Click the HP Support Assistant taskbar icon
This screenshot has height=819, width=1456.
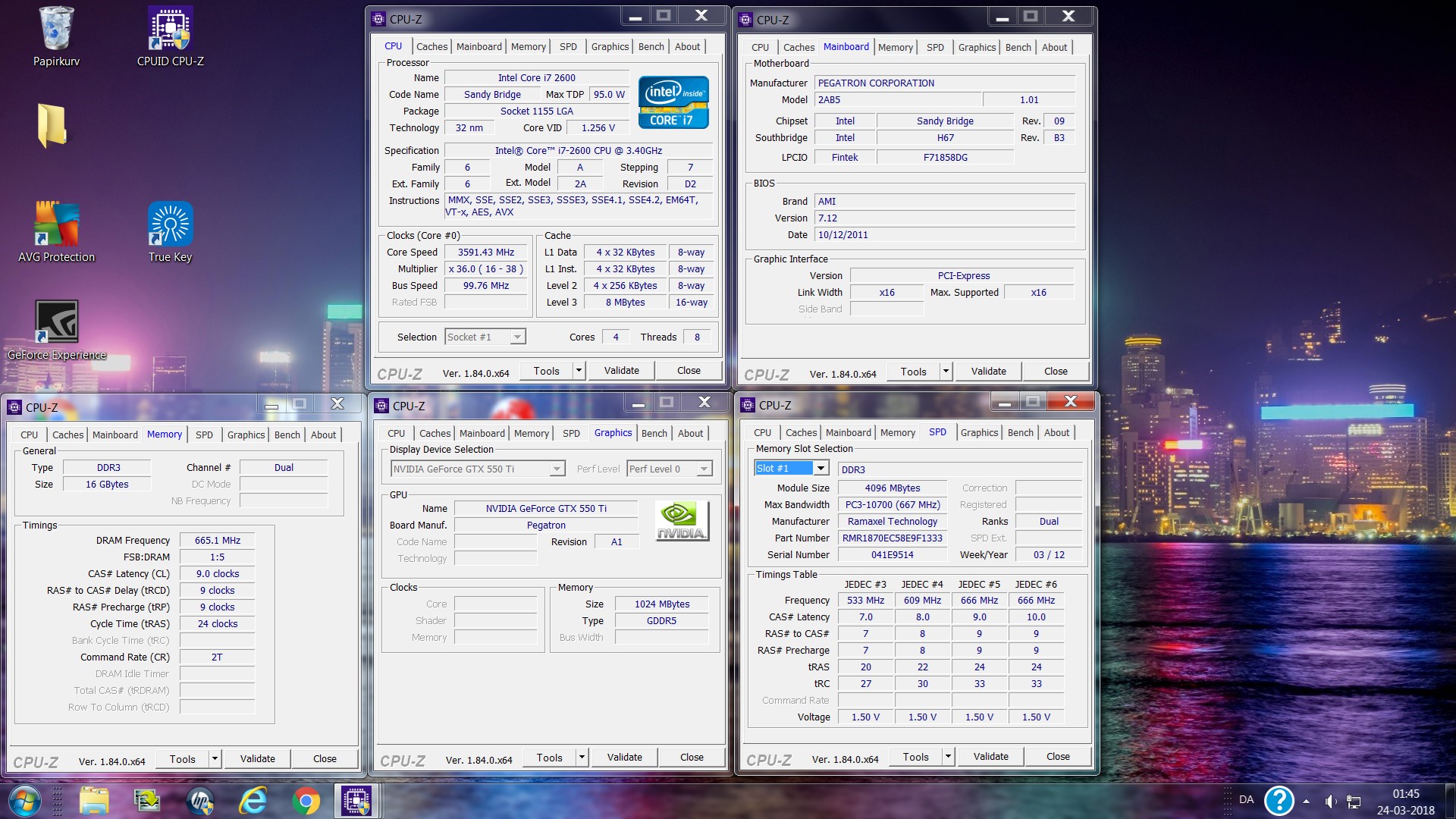pyautogui.click(x=200, y=801)
